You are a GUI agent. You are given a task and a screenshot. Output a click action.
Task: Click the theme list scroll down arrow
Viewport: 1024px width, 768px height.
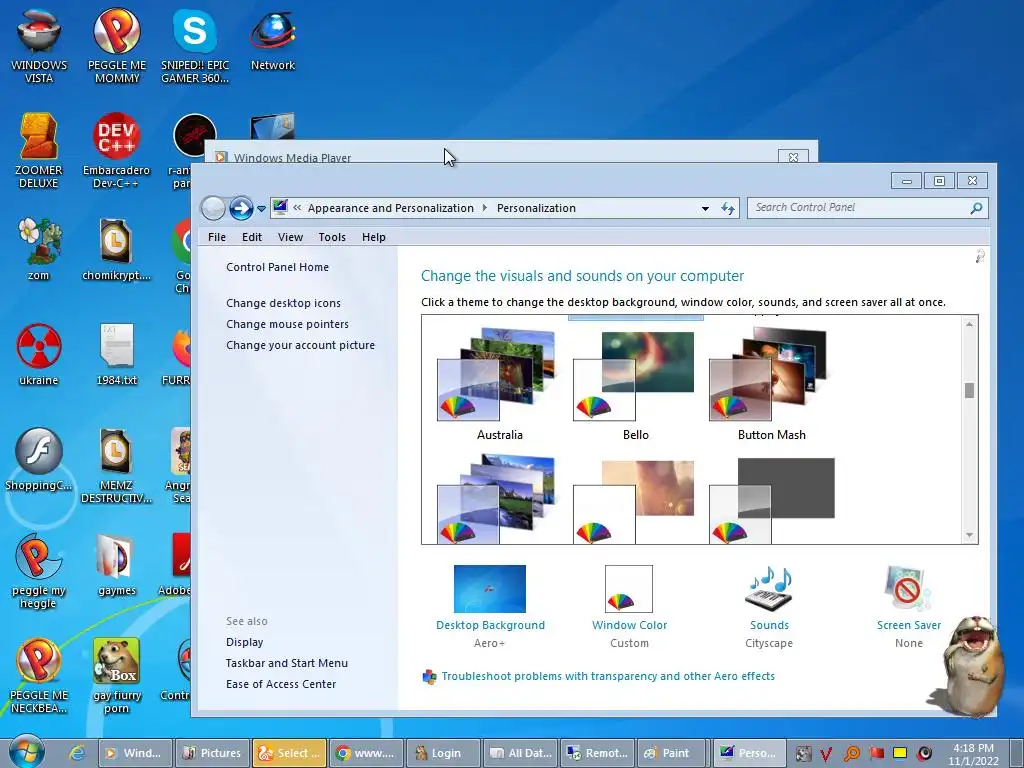click(x=969, y=535)
